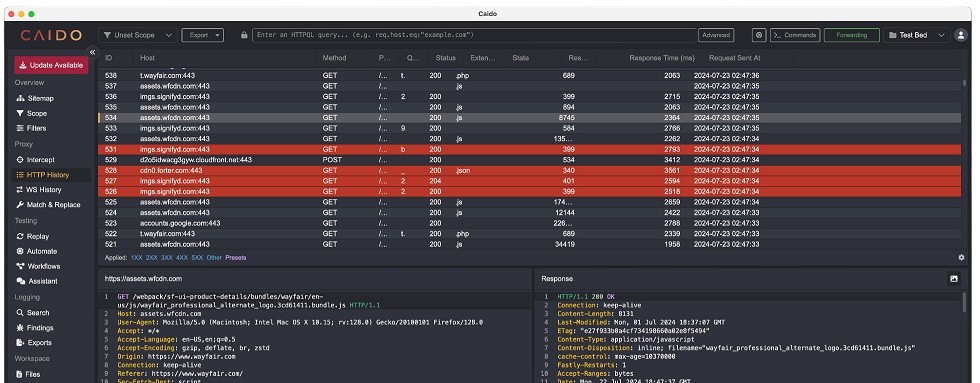Open the Replay tool

[32, 236]
